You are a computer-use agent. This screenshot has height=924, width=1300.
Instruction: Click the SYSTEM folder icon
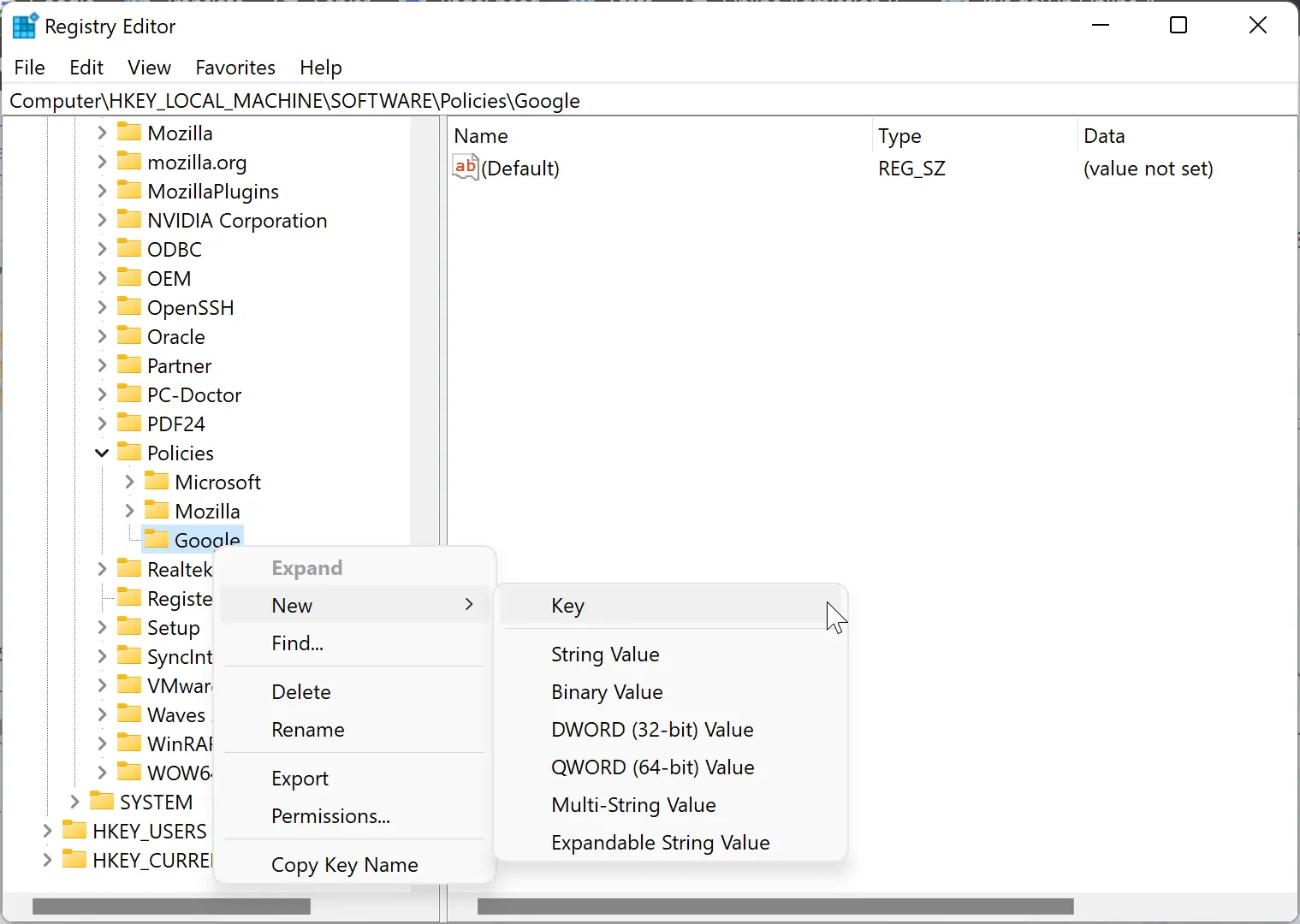102,802
